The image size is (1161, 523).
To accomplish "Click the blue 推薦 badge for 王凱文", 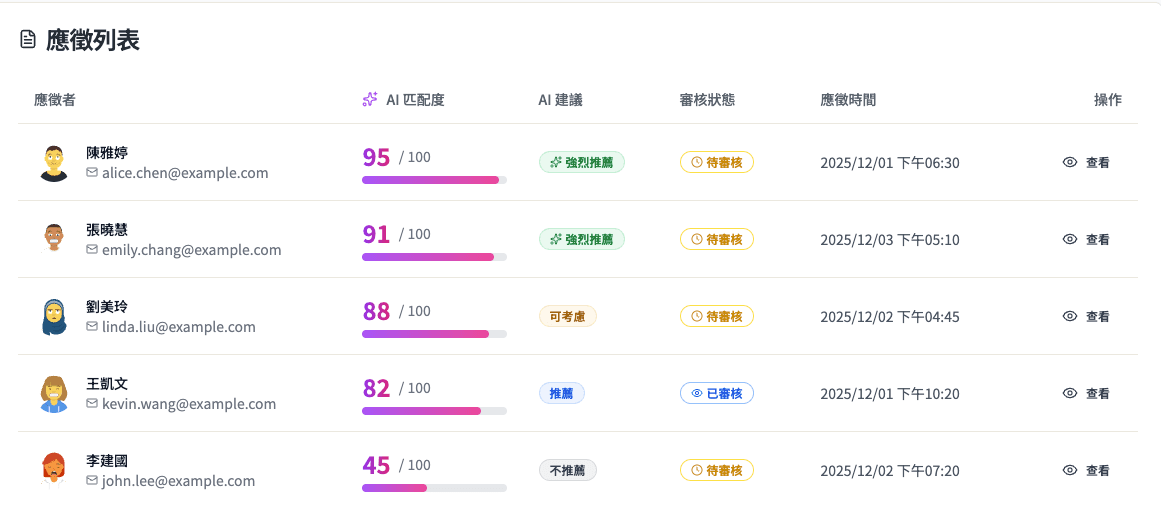I will [562, 393].
